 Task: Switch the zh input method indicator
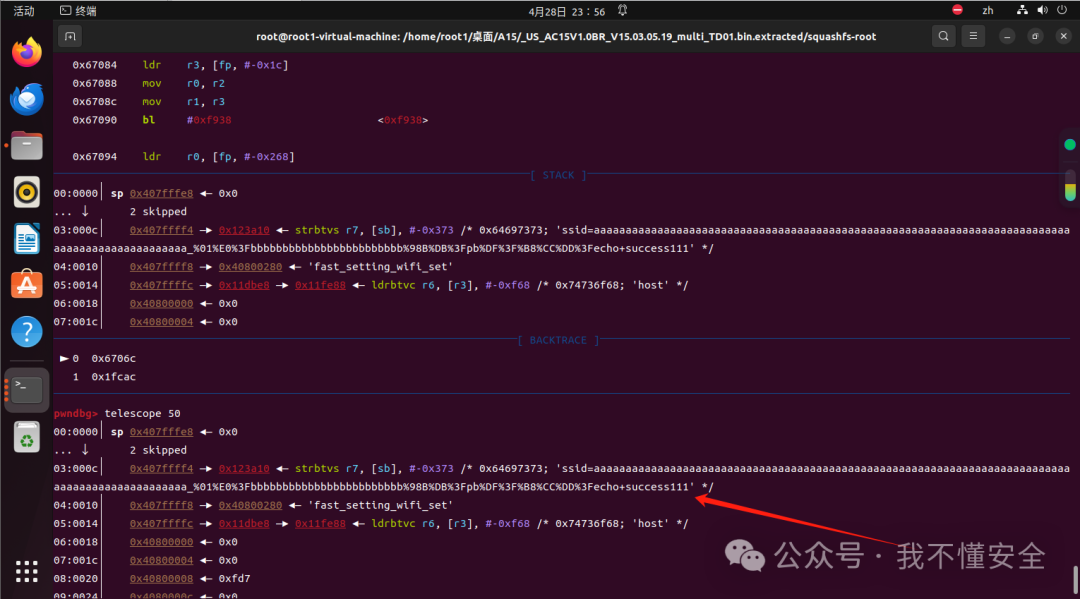tap(988, 10)
